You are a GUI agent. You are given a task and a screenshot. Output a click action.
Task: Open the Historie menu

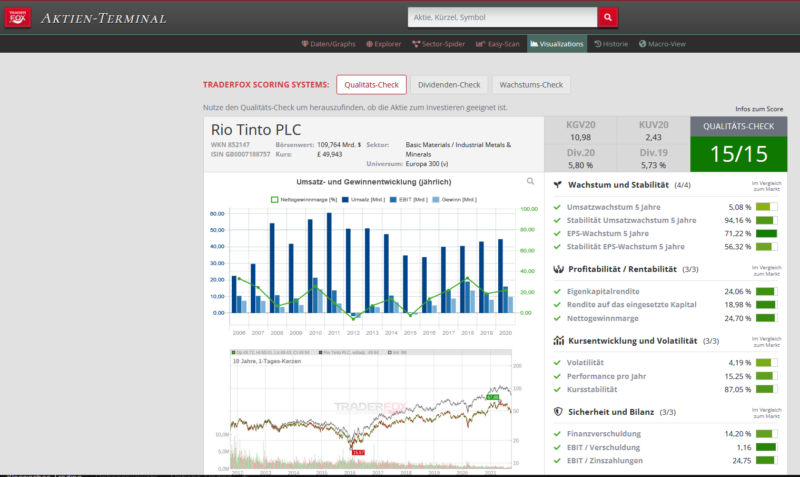611,44
